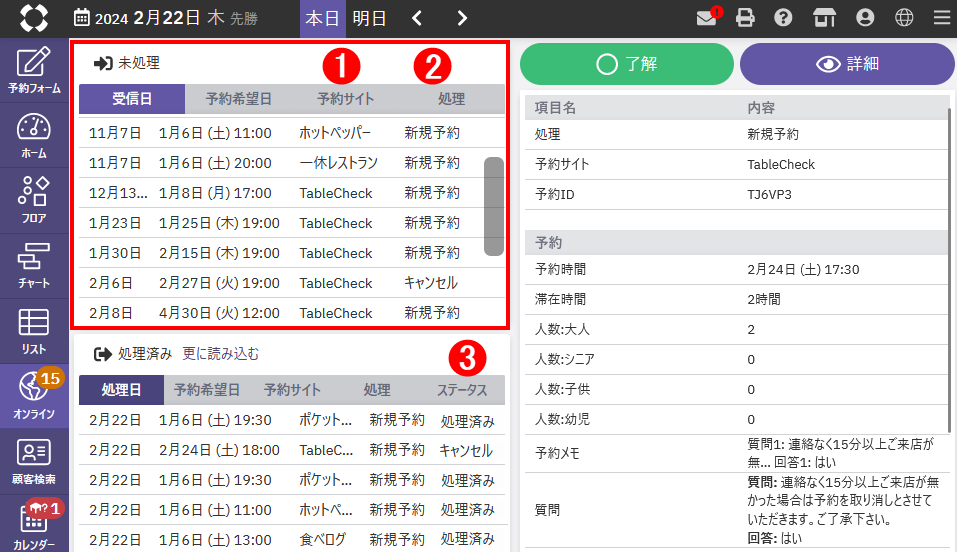
Task: Click the 詳細 button with eye icon
Action: [847, 64]
